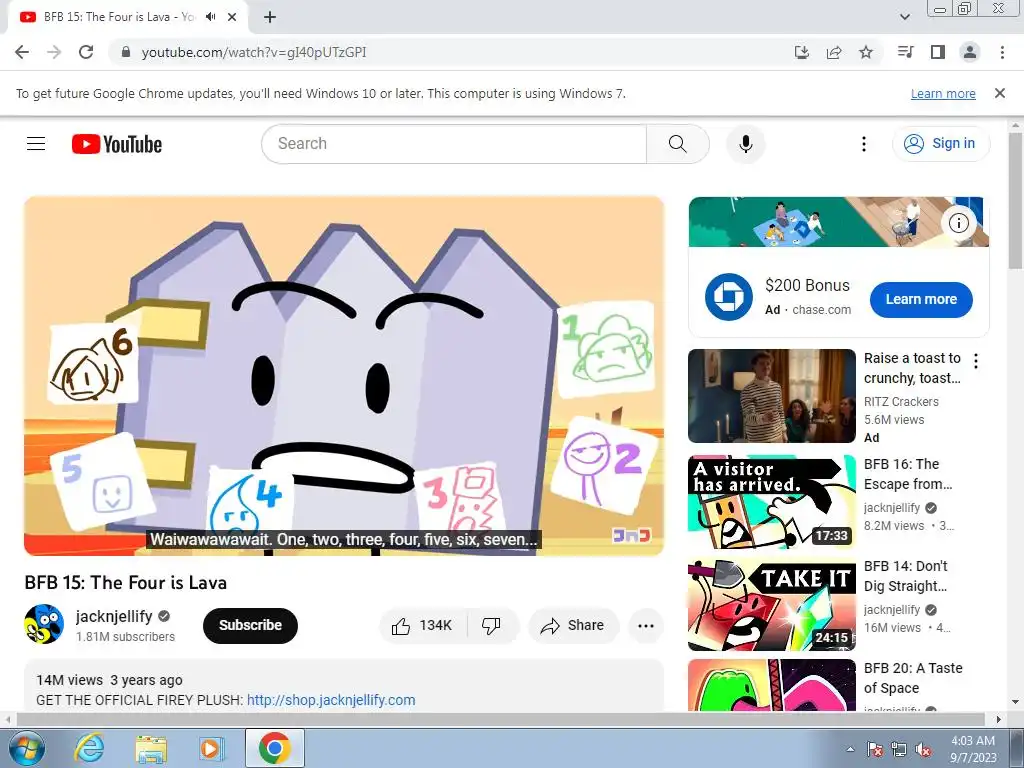Open BFB 14 Don't Dig Straight thumbnail

click(x=771, y=604)
